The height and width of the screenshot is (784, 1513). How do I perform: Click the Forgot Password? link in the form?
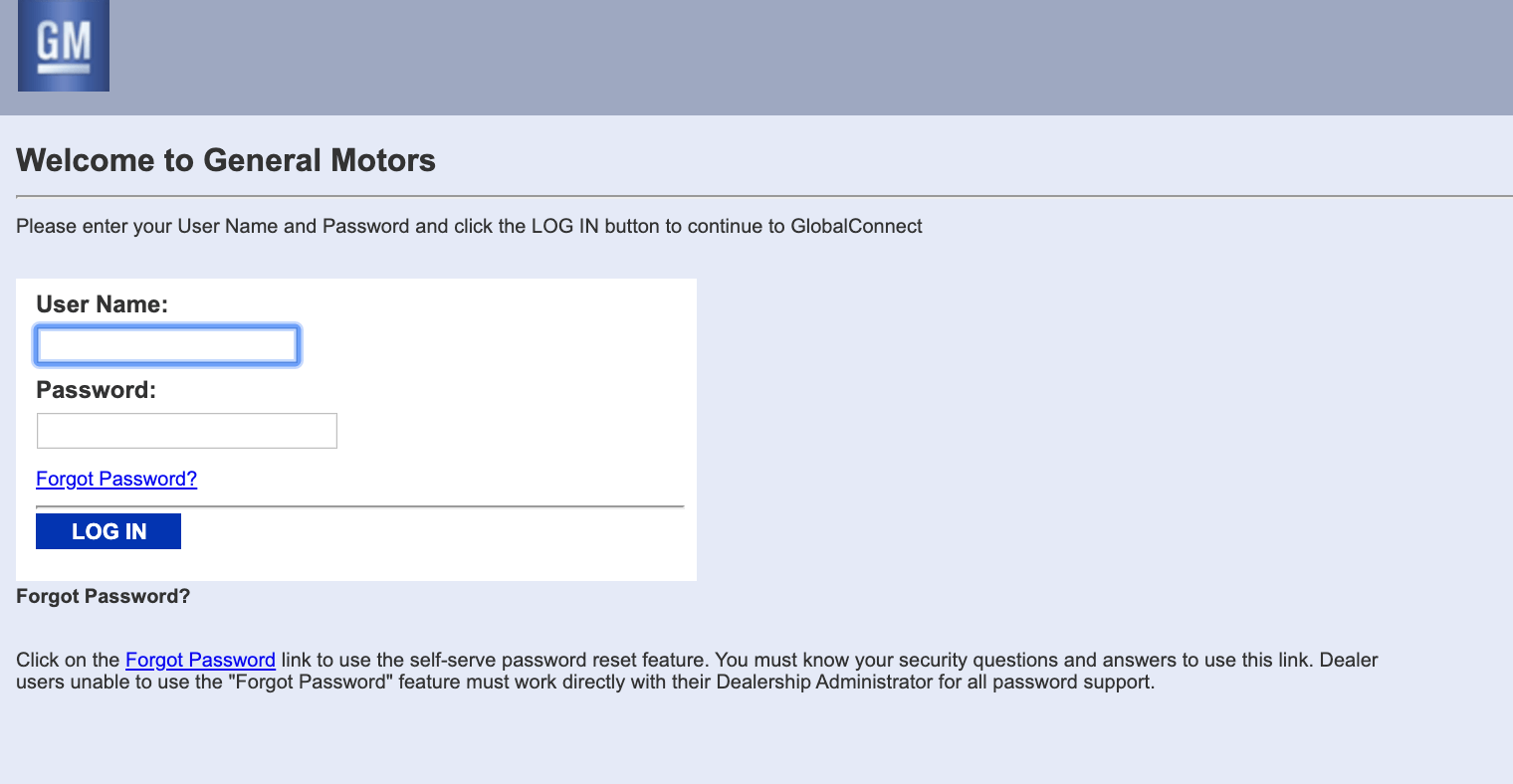coord(115,479)
